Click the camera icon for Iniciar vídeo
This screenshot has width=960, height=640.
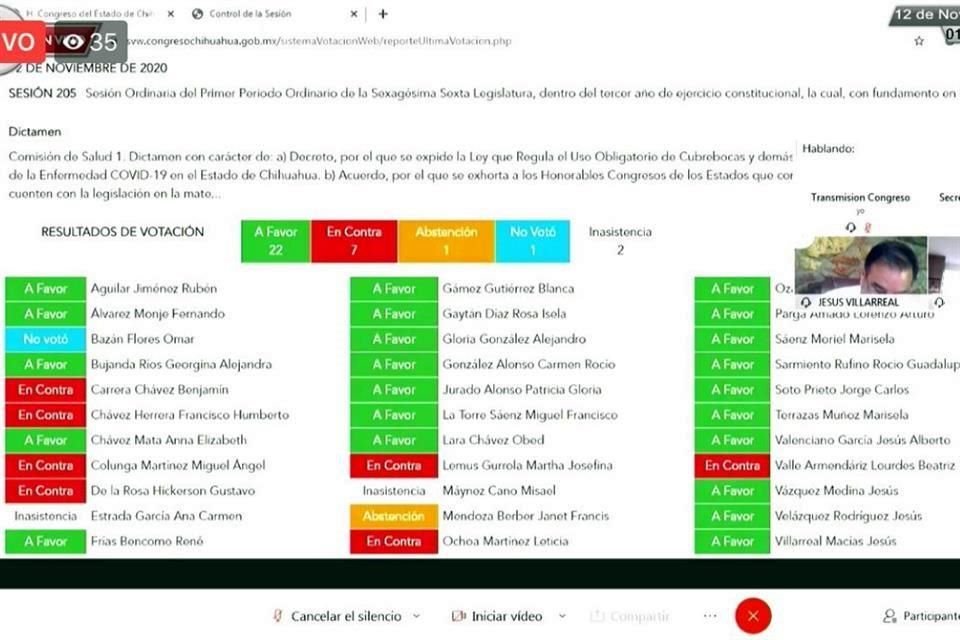click(459, 616)
